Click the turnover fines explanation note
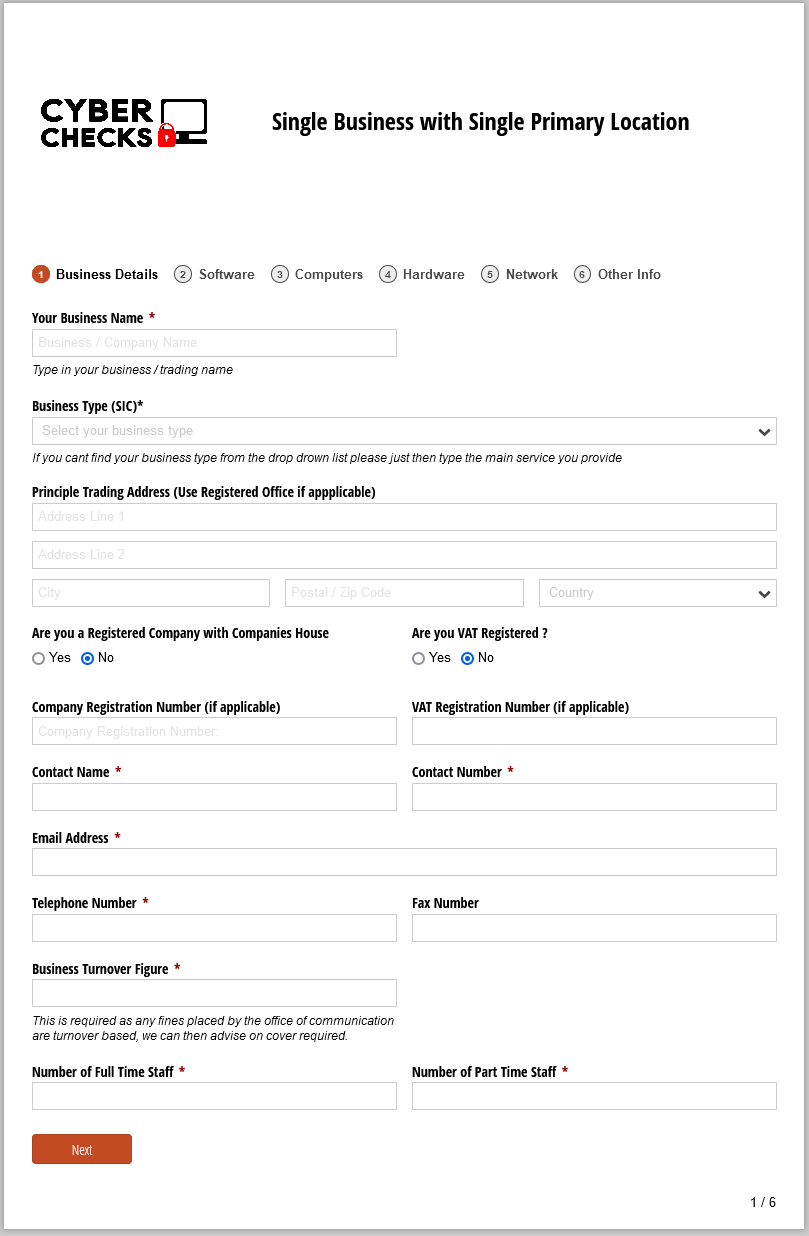809x1236 pixels. tap(213, 1028)
